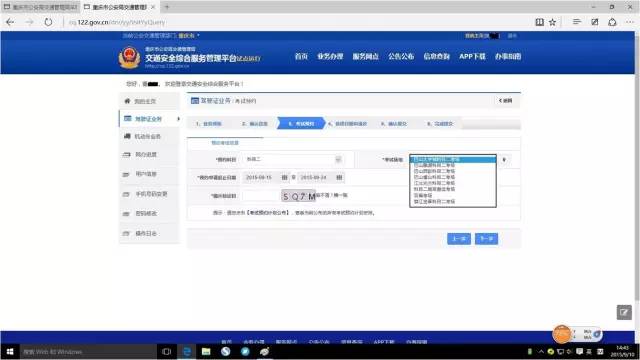The width and height of the screenshot is (640, 360).
Task: Open the Windows Start menu
Action: [10, 351]
